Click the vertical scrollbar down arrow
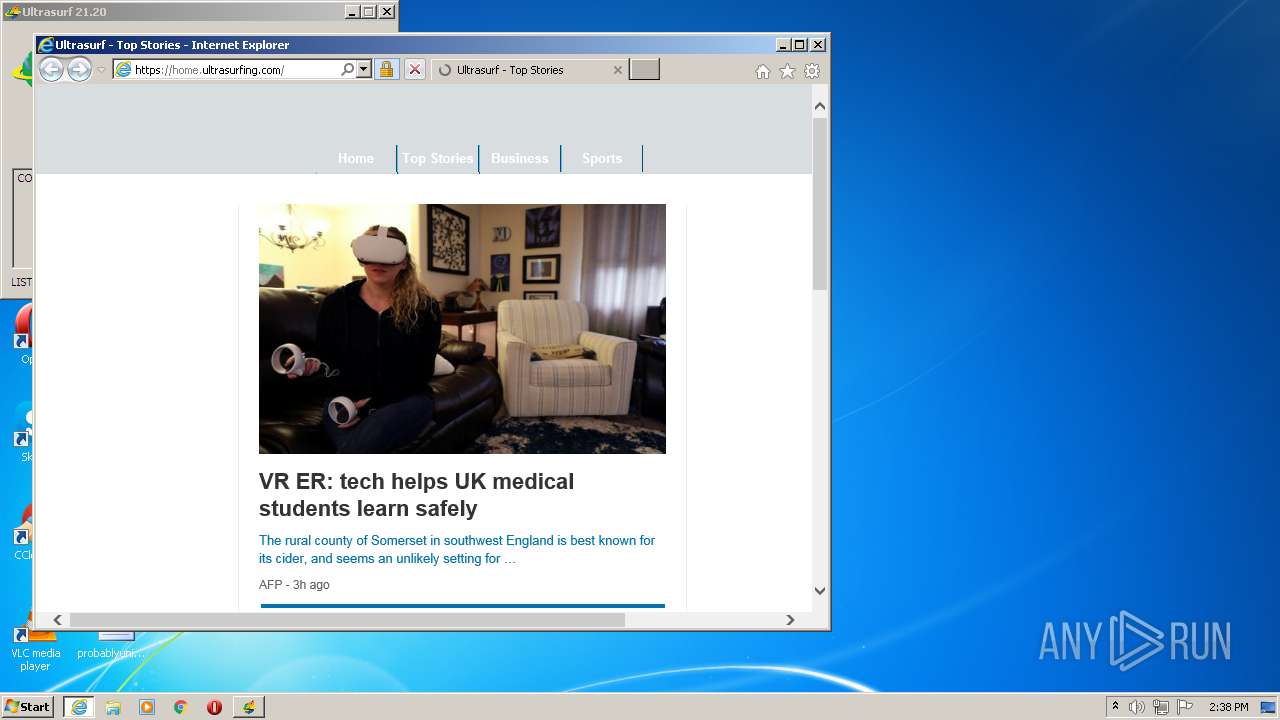The height and width of the screenshot is (720, 1280). coord(820,590)
